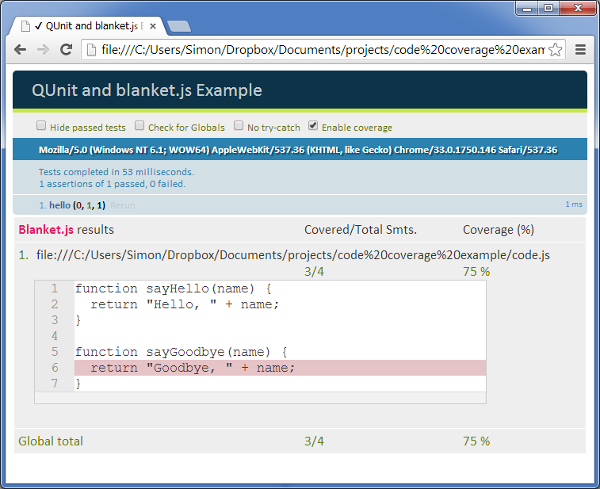Bookmark this page with the star icon
The image size is (600, 489).
(555, 50)
